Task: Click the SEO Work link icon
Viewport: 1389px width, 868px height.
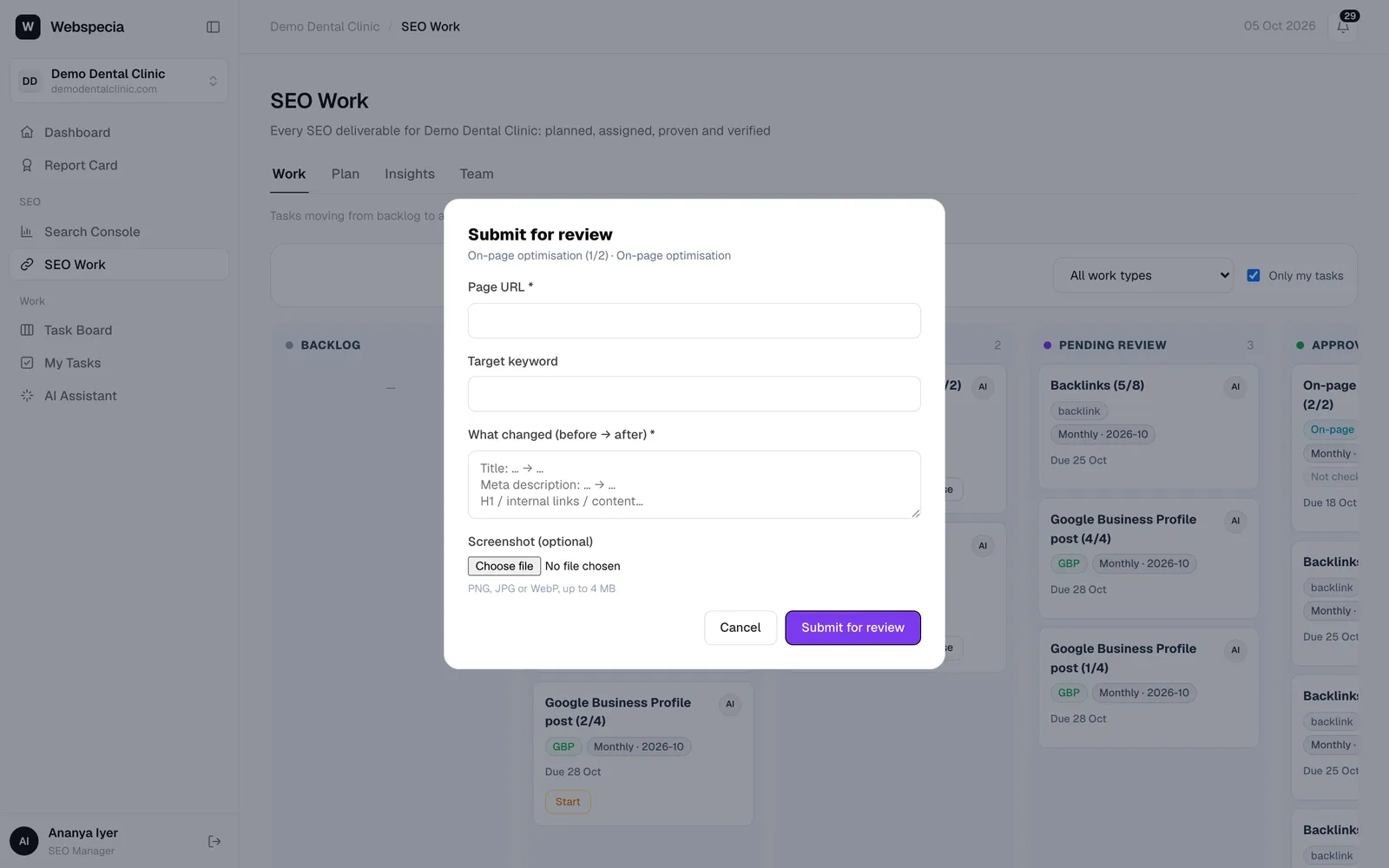Action: coord(27,265)
